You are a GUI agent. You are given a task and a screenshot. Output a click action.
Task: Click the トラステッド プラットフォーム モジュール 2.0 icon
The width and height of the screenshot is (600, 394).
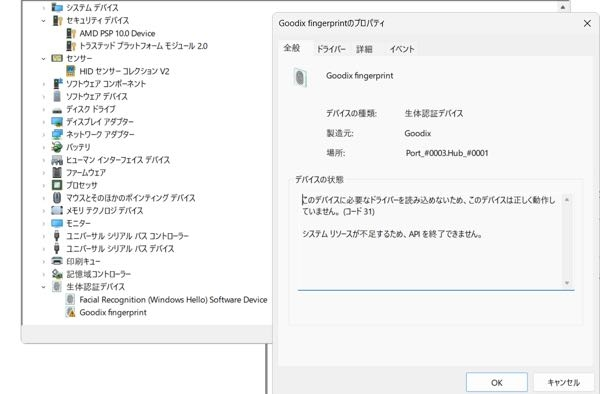click(x=71, y=46)
